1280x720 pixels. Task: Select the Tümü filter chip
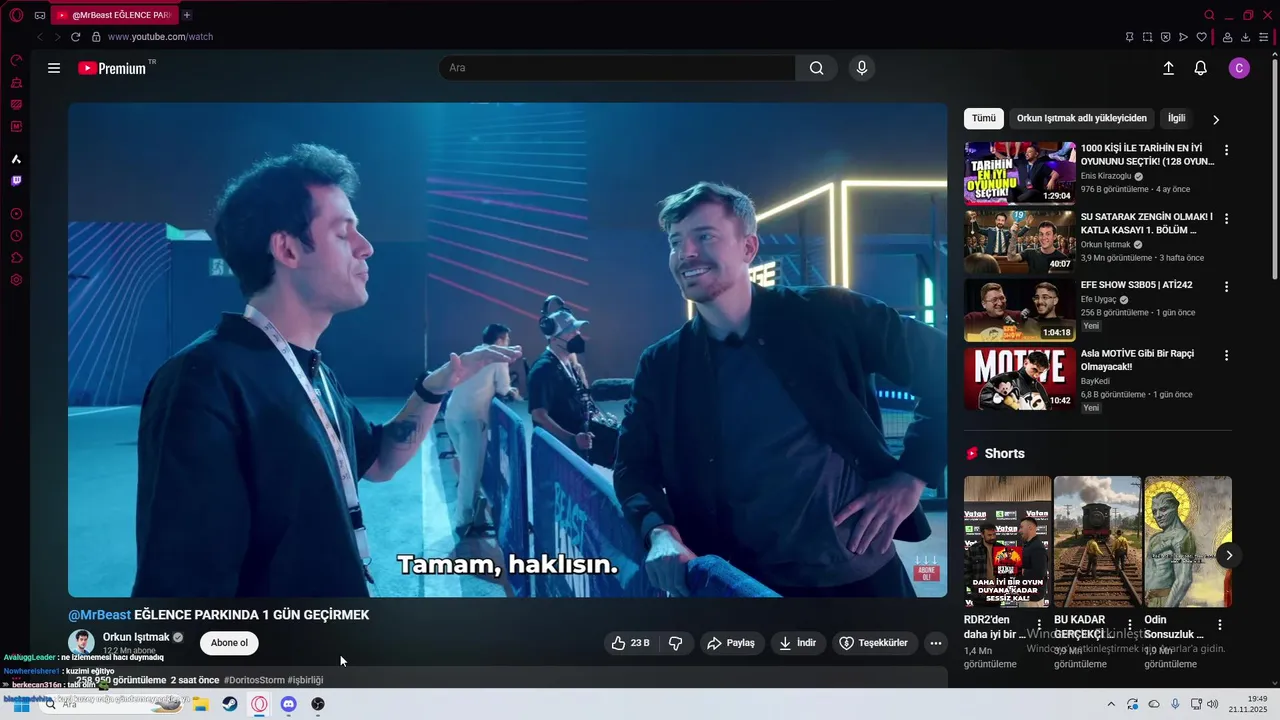(x=984, y=118)
